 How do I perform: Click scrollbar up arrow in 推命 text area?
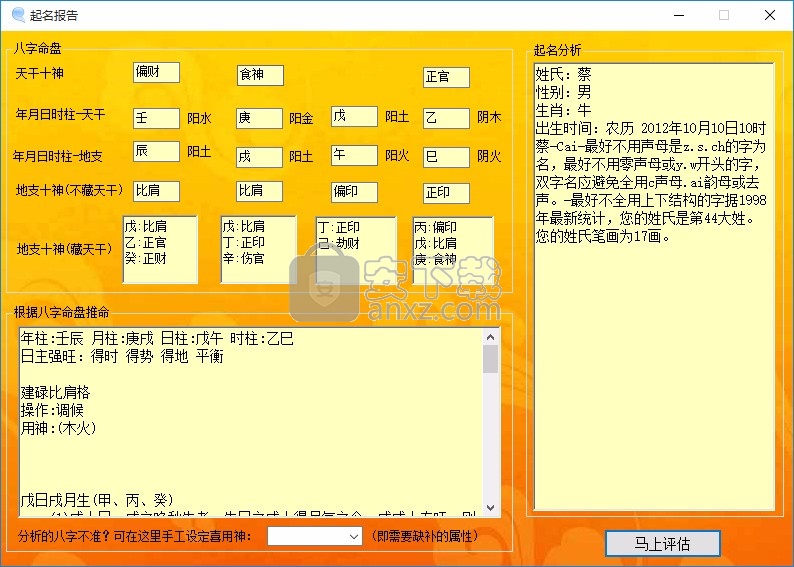coord(490,337)
